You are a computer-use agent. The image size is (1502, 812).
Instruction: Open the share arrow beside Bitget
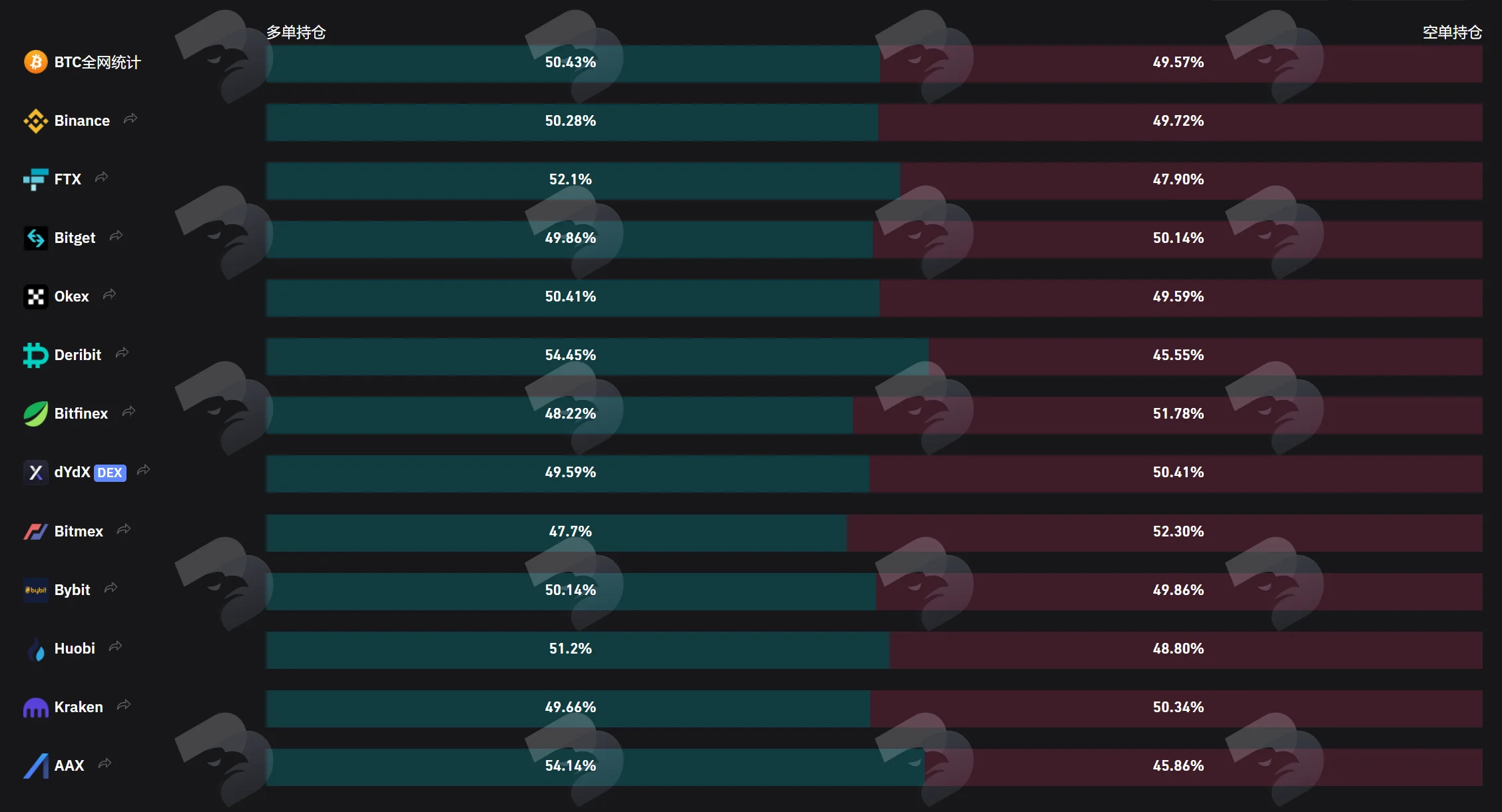pos(116,236)
